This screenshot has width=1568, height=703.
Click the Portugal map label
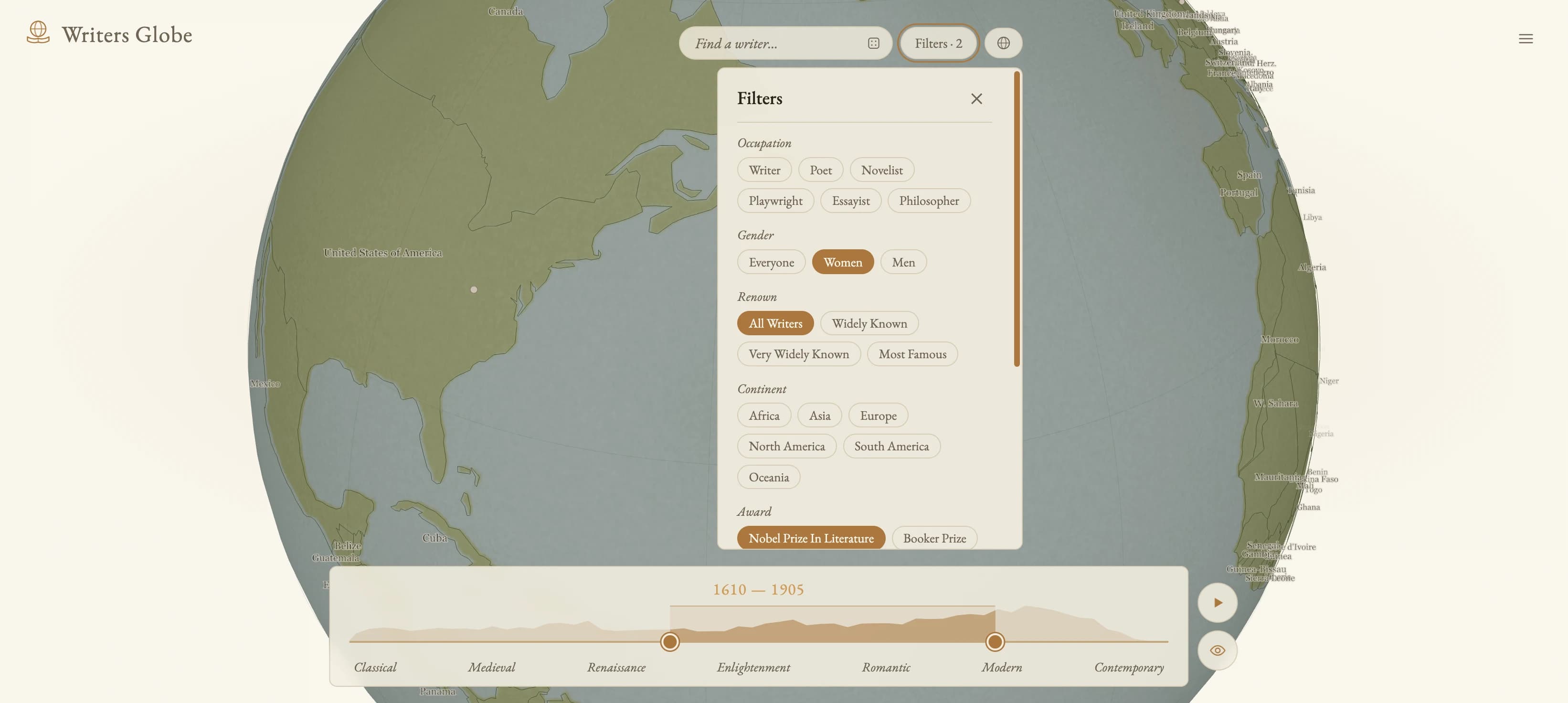point(1239,192)
